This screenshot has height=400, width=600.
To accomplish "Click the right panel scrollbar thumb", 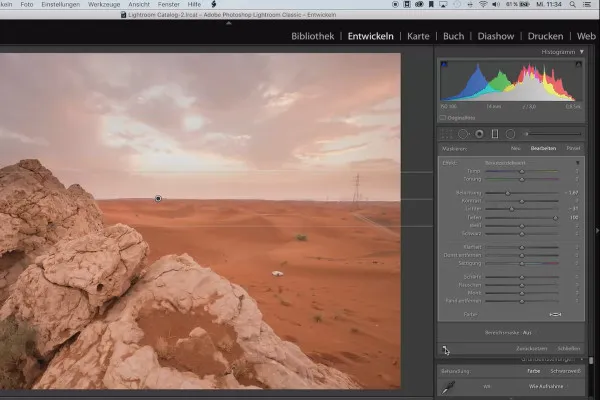I will click(591, 361).
